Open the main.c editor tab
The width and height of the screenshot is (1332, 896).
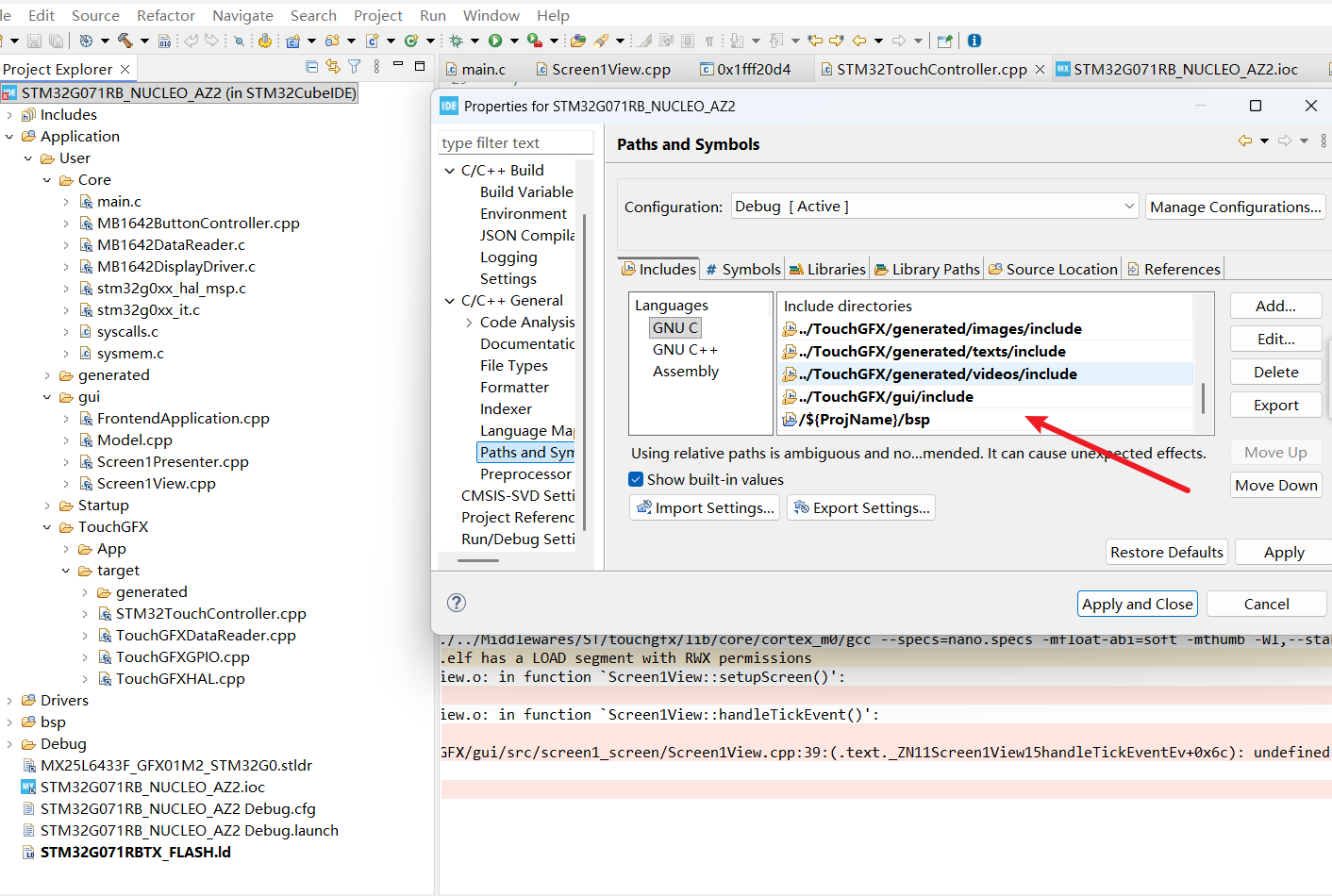coord(476,69)
